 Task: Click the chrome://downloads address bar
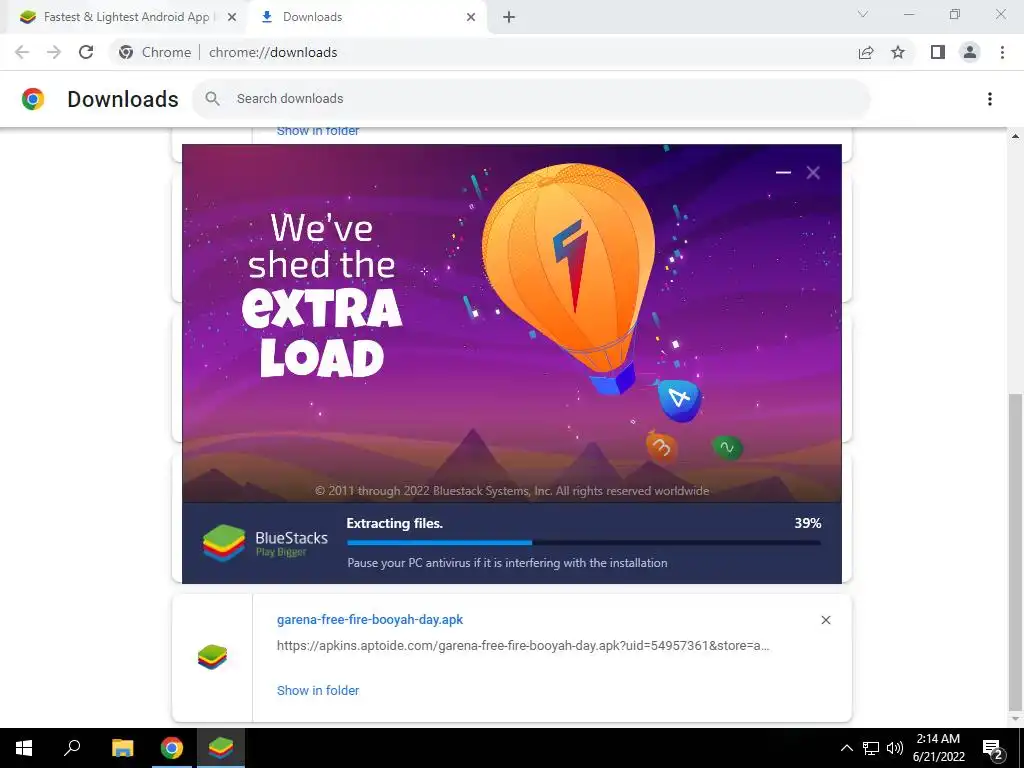482,52
